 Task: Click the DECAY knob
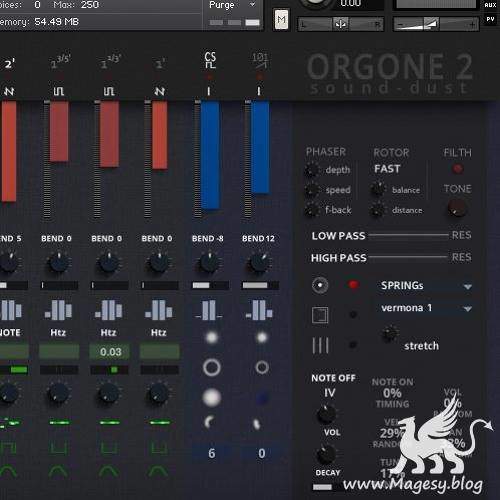[326, 454]
